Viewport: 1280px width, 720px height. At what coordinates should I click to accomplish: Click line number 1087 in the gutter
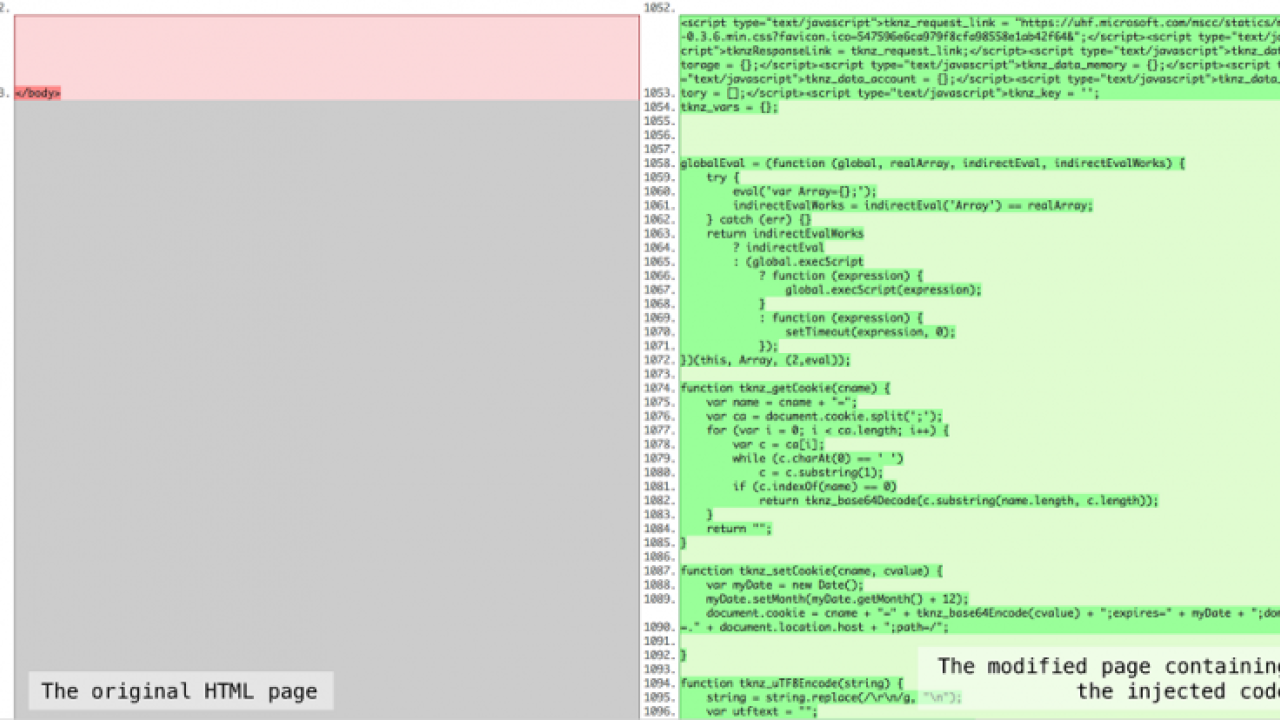[658, 571]
